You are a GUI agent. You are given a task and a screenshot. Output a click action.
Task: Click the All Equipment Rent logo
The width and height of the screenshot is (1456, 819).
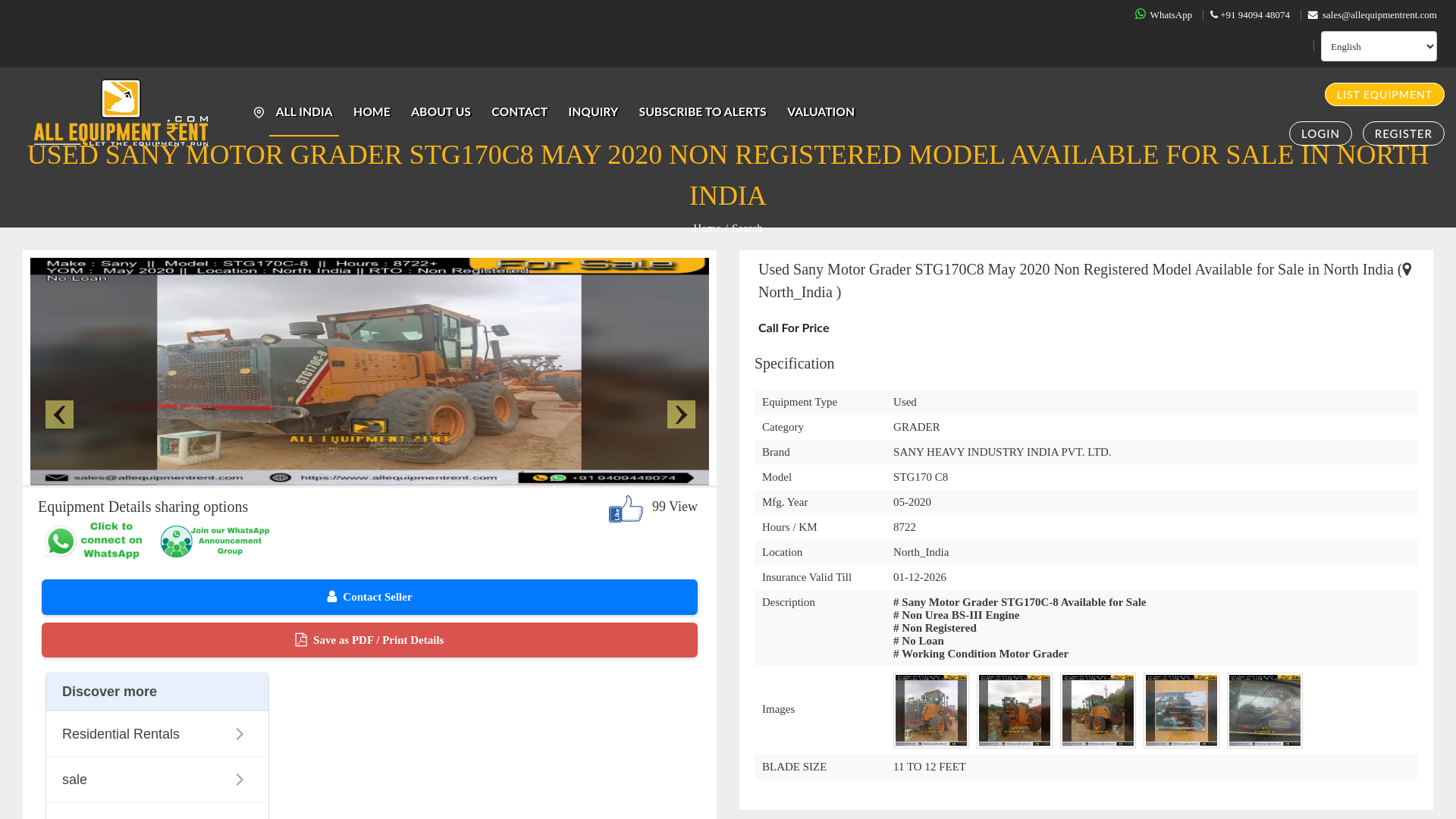pos(121,112)
